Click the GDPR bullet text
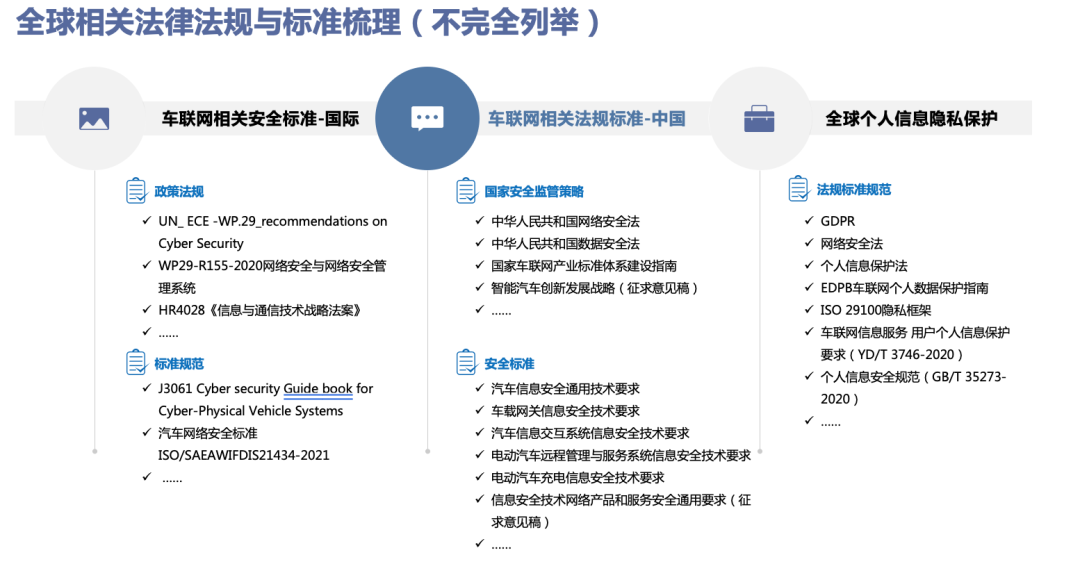1080x564 pixels. pyautogui.click(x=838, y=221)
